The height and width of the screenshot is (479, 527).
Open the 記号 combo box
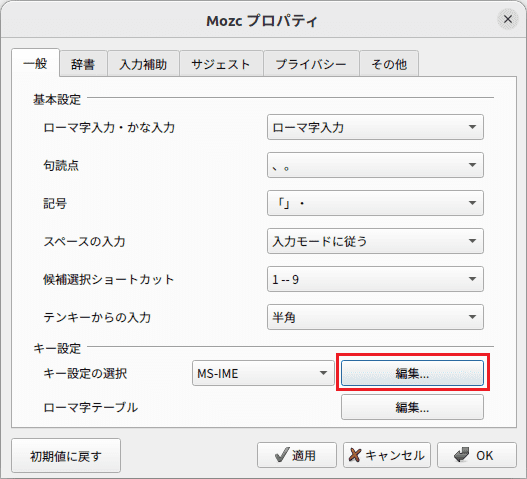click(x=375, y=203)
